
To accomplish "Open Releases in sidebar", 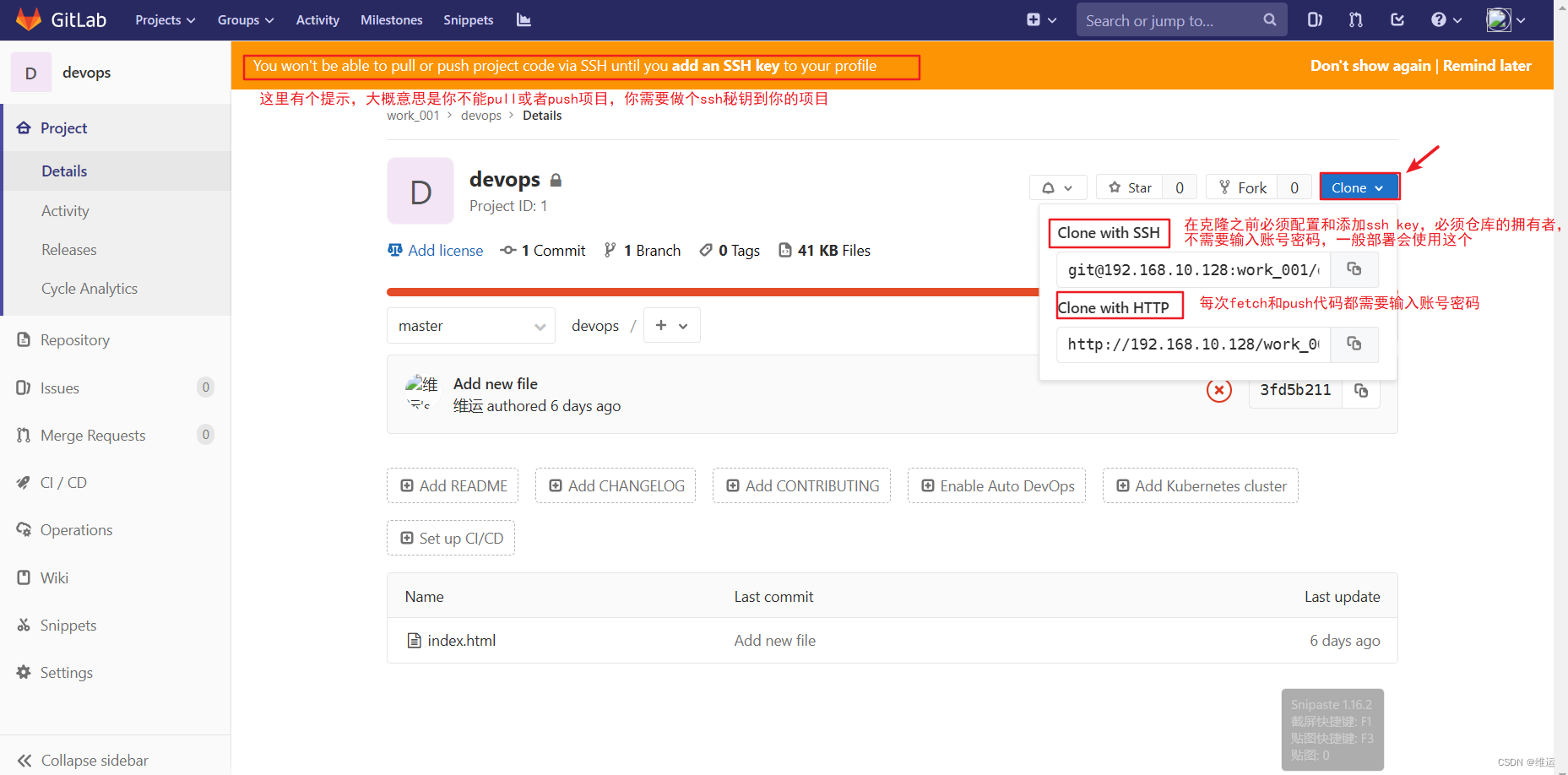I will tap(69, 249).
